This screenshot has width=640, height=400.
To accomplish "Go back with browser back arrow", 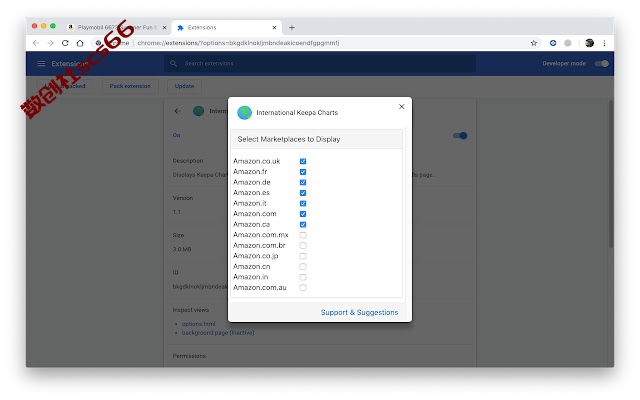I will pos(36,43).
